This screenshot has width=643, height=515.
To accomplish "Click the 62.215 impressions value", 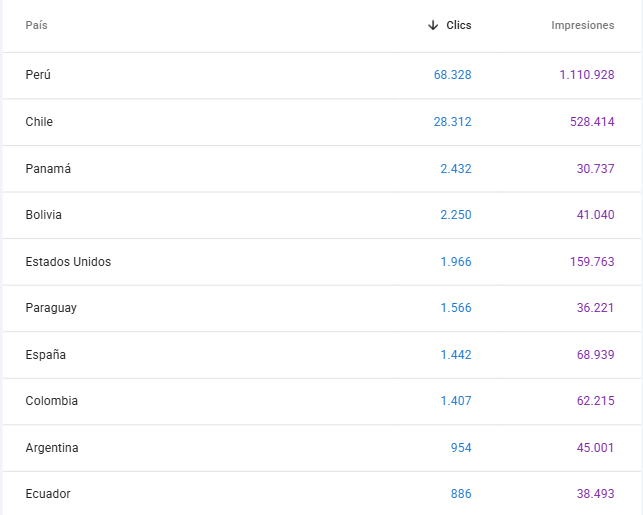I will tap(595, 401).
